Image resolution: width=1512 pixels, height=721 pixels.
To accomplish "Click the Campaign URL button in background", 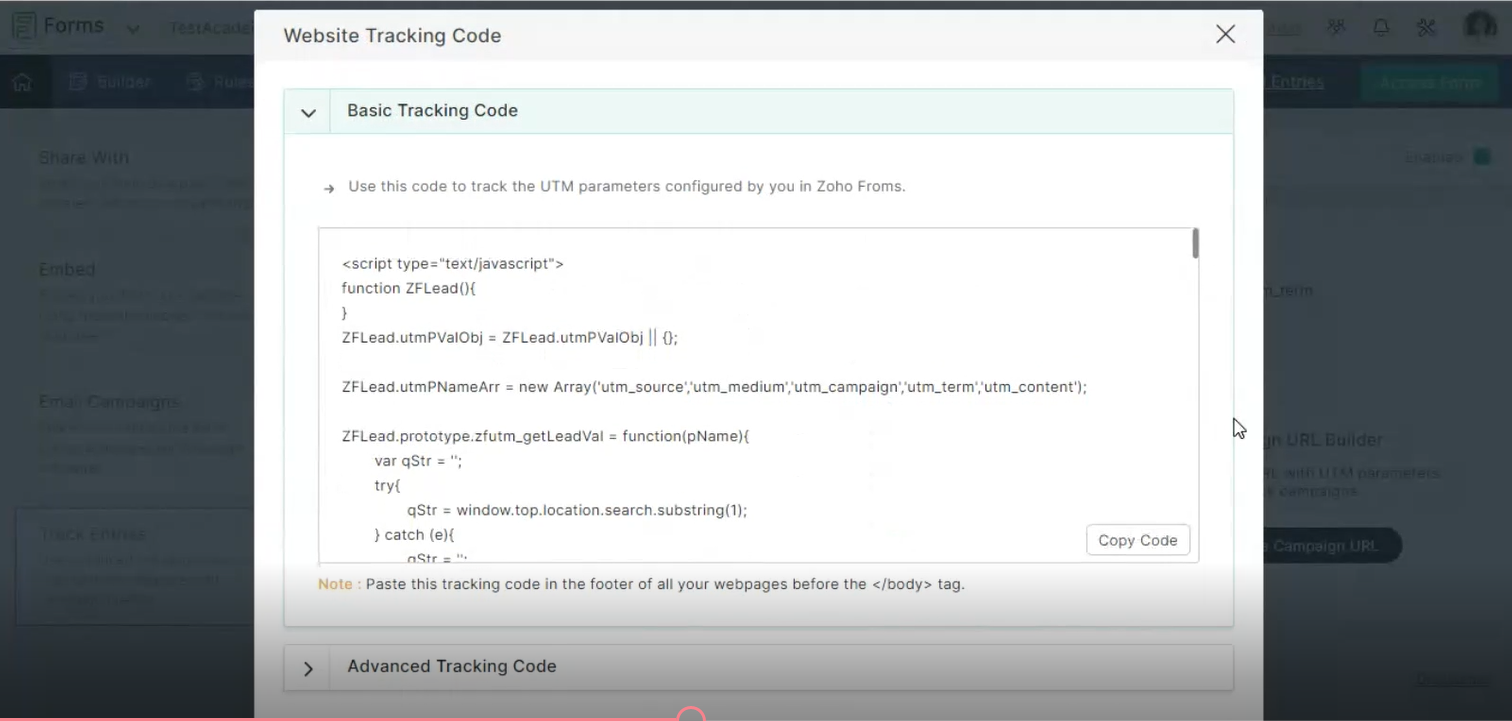I will click(x=1332, y=546).
